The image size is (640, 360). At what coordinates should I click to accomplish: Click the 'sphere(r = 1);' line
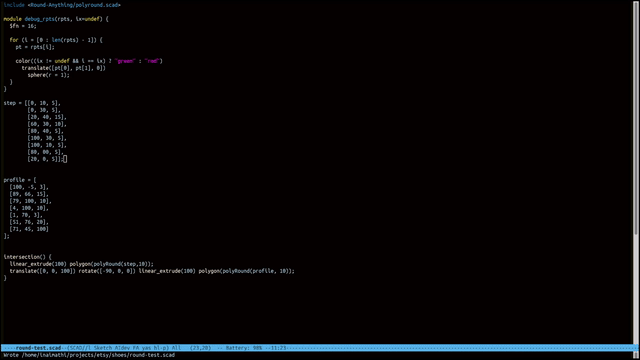click(x=49, y=75)
